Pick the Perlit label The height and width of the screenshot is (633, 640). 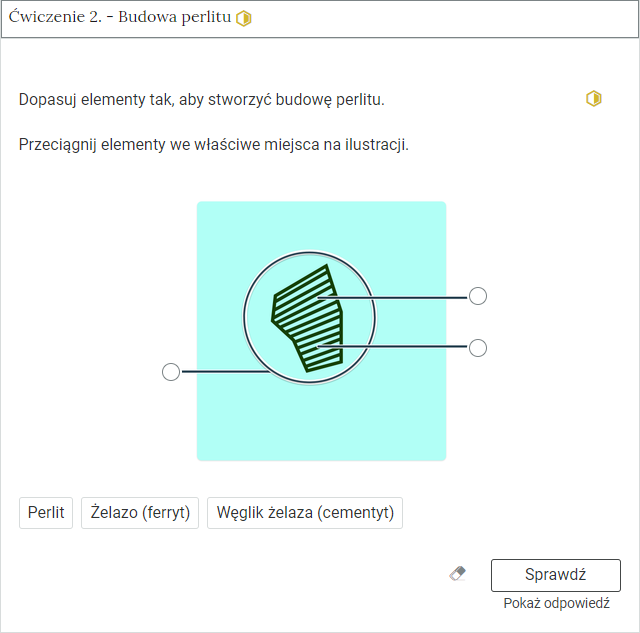(46, 513)
